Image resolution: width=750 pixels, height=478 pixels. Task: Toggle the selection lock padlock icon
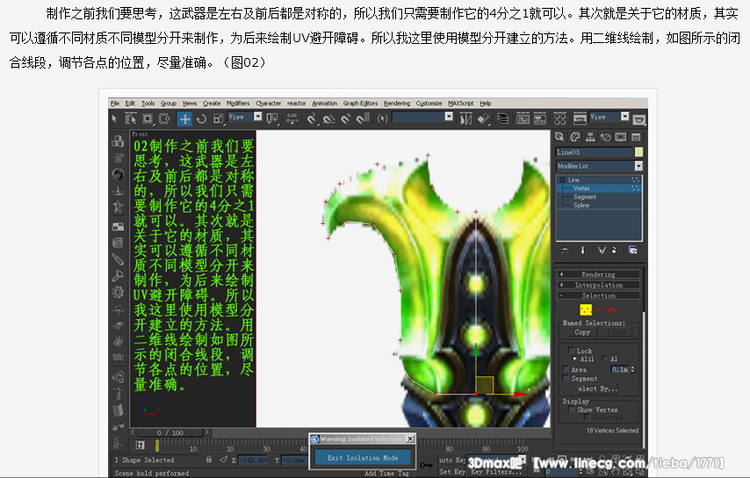click(209, 459)
